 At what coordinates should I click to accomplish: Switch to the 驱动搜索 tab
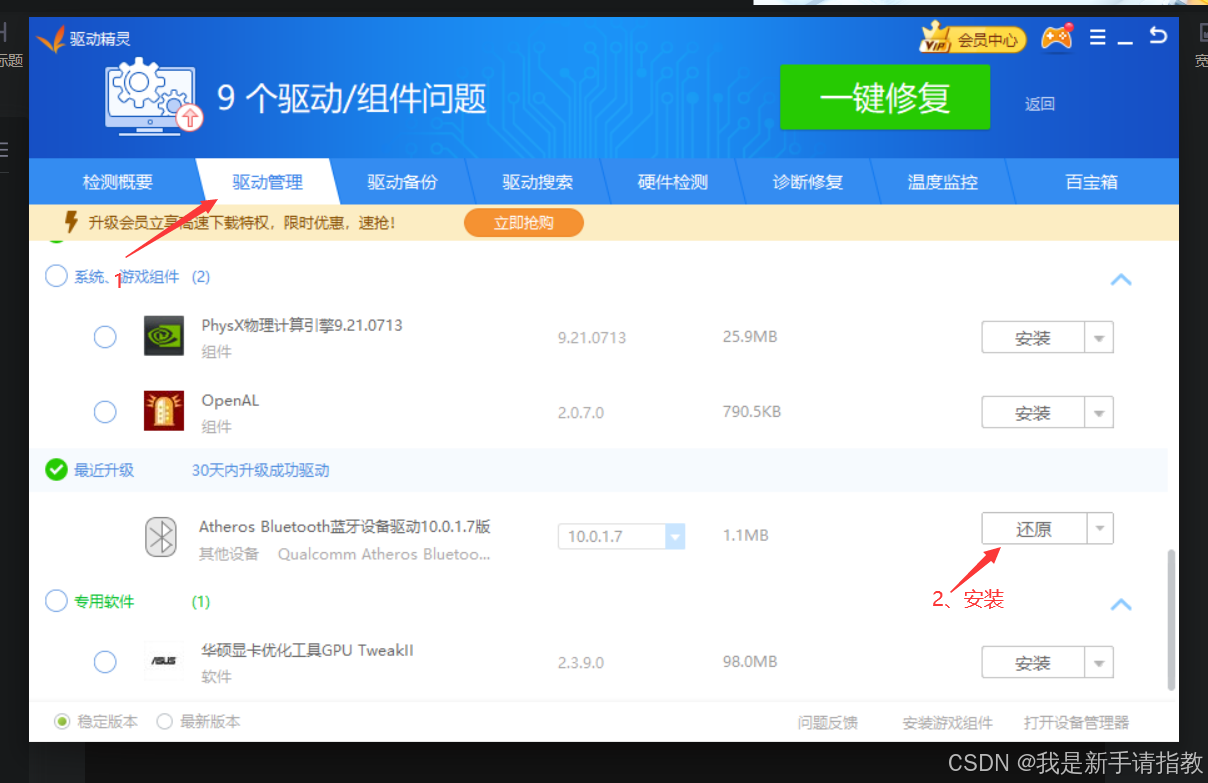pos(537,182)
